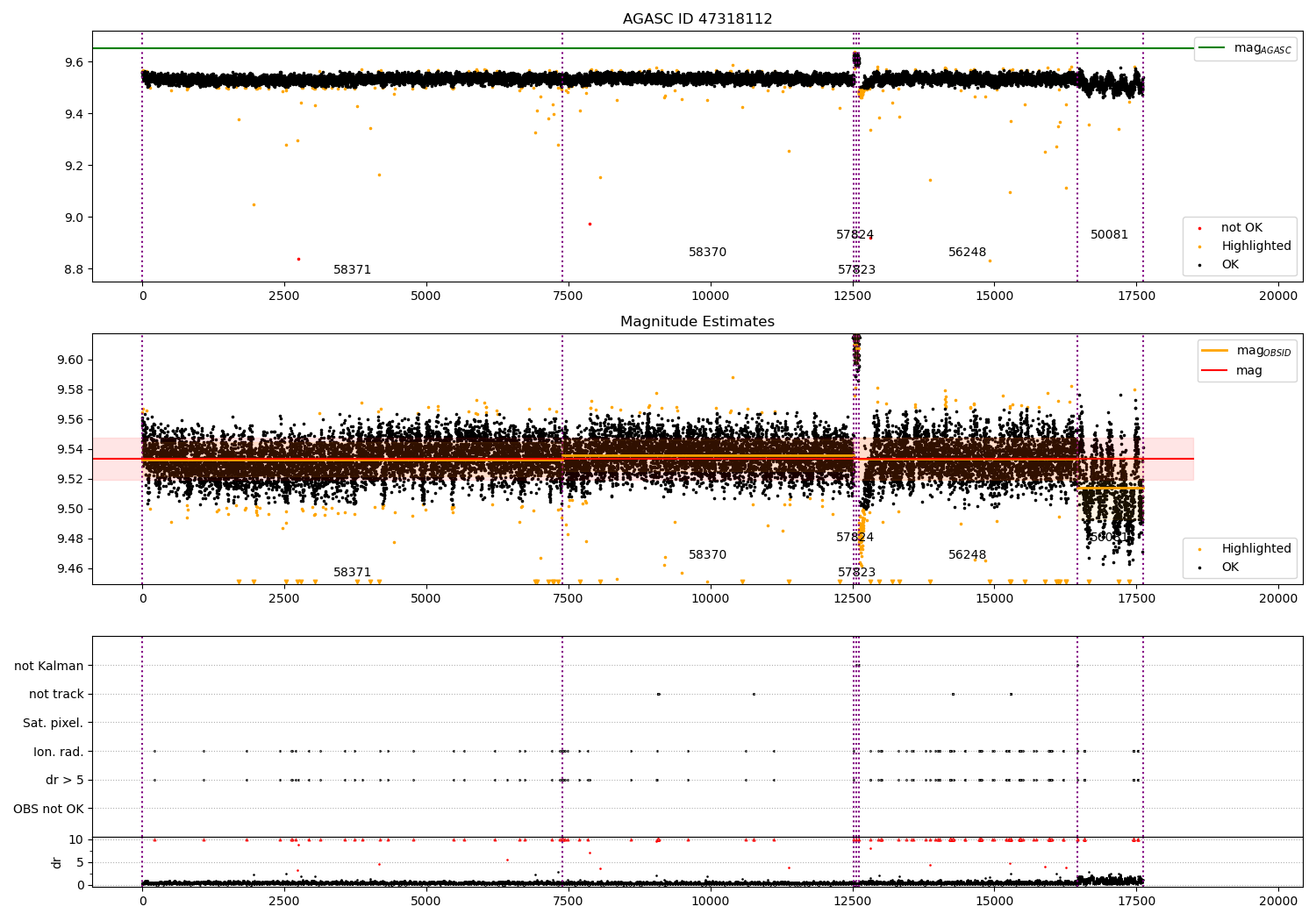Click the '10' tick on the dr axis
This screenshot has width=1316, height=921.
click(x=76, y=839)
